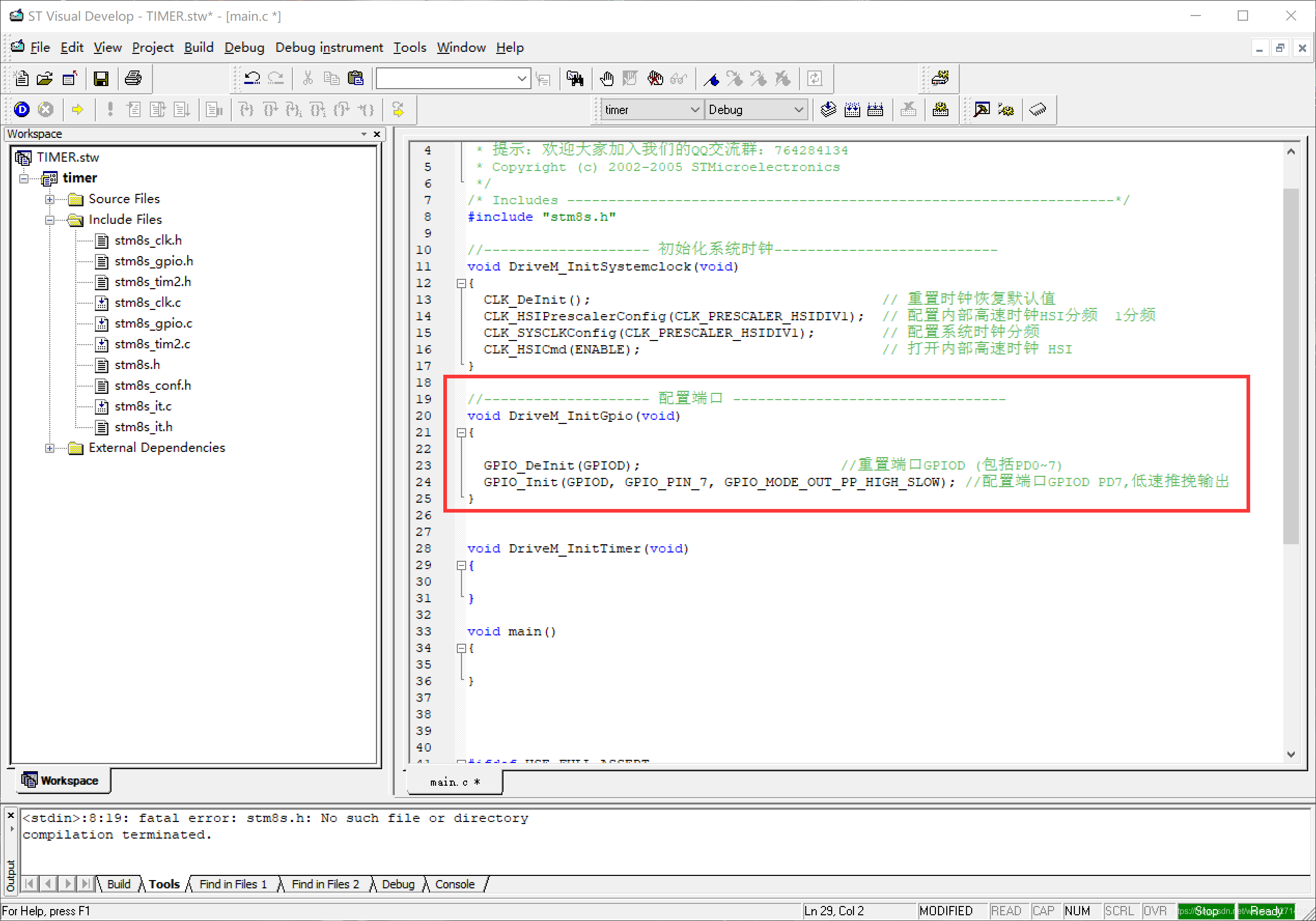Open Workspace panel dropdown arrow
Viewport: 1316px width, 921px height.
click(364, 134)
